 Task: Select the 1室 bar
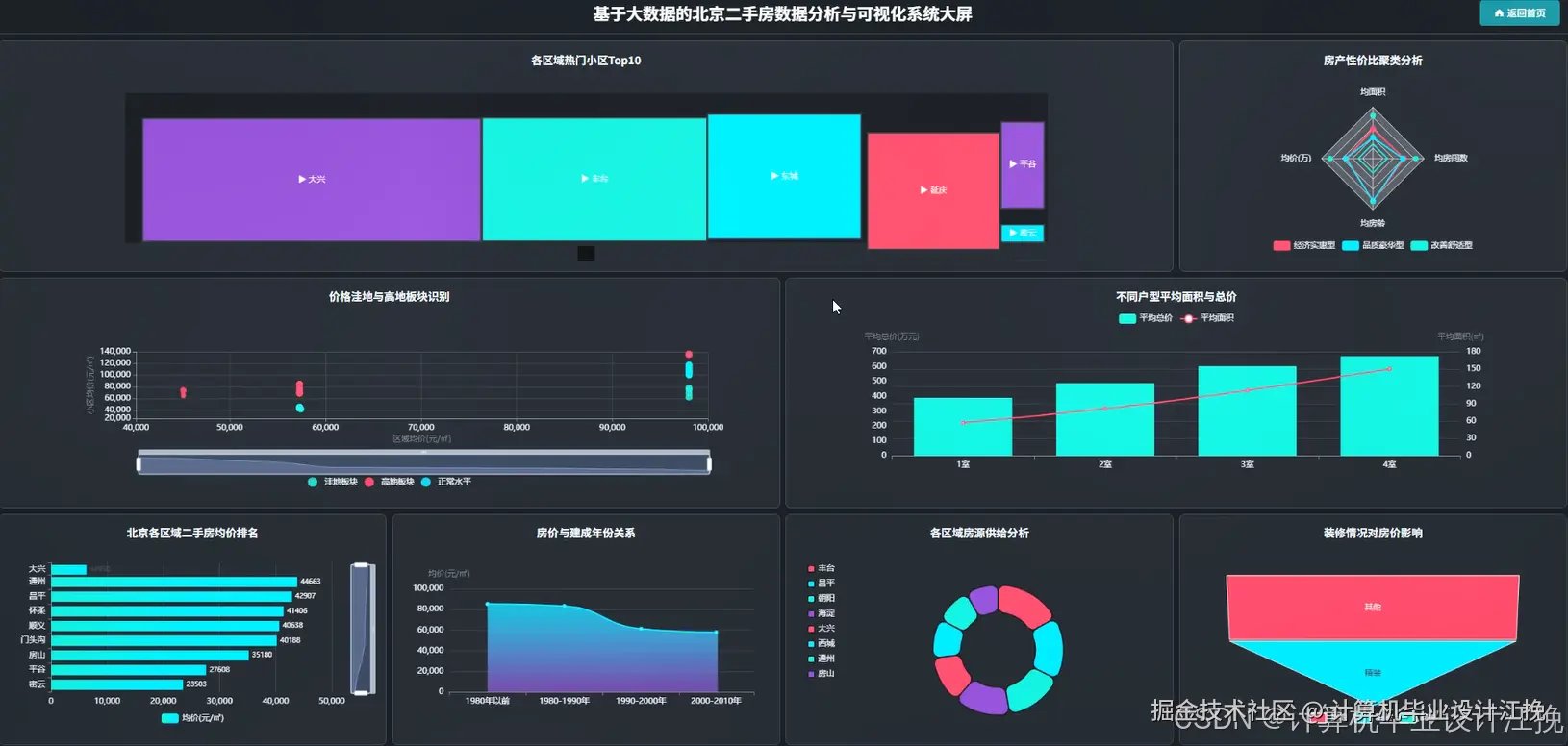[963, 427]
